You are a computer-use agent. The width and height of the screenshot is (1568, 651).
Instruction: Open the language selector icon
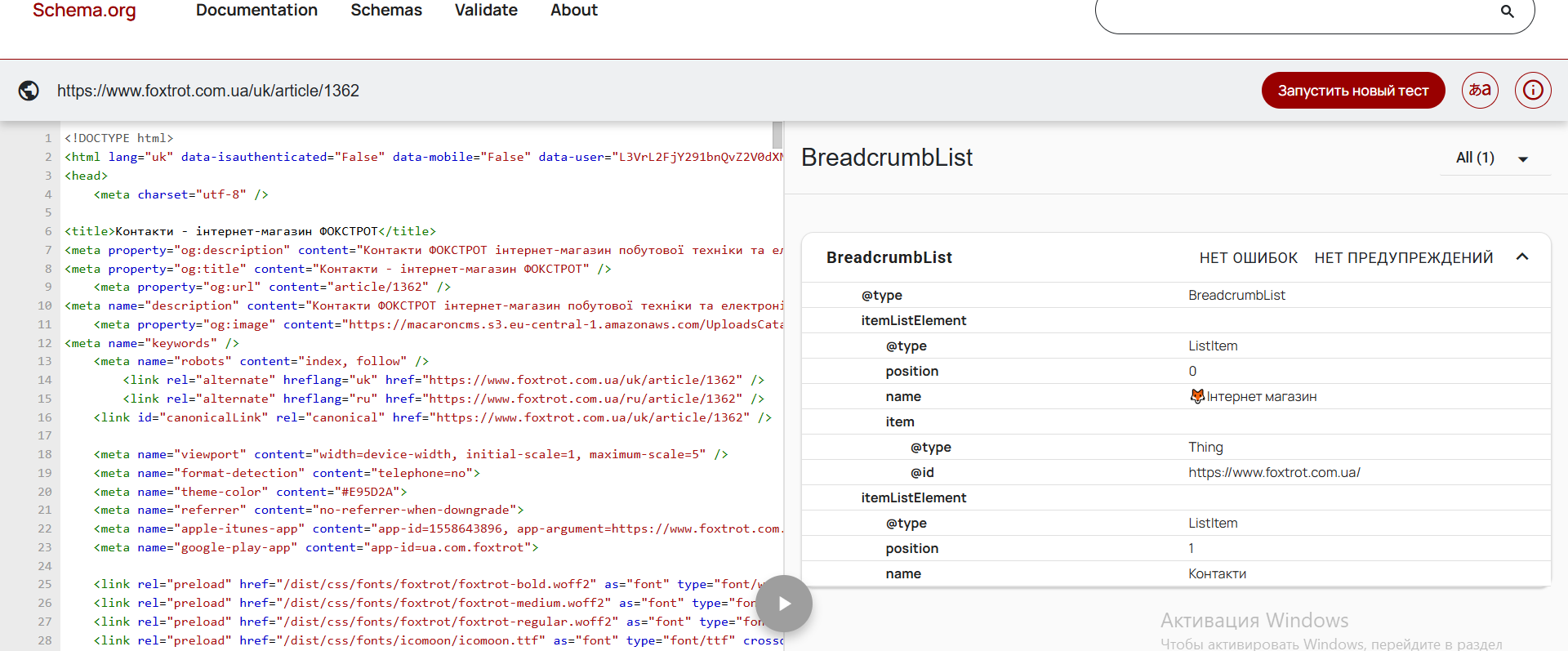point(1480,90)
